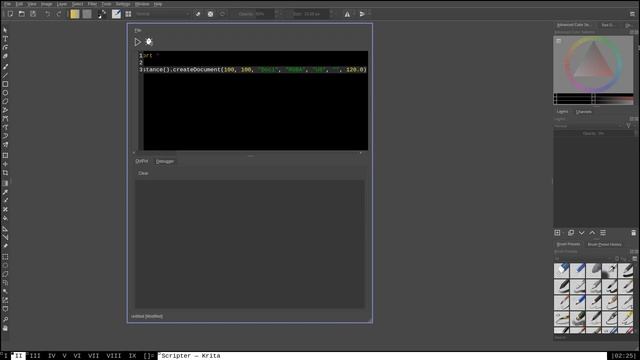640x360 pixels.
Task: Select the Transform tool
Action: pyautogui.click(x=5, y=156)
